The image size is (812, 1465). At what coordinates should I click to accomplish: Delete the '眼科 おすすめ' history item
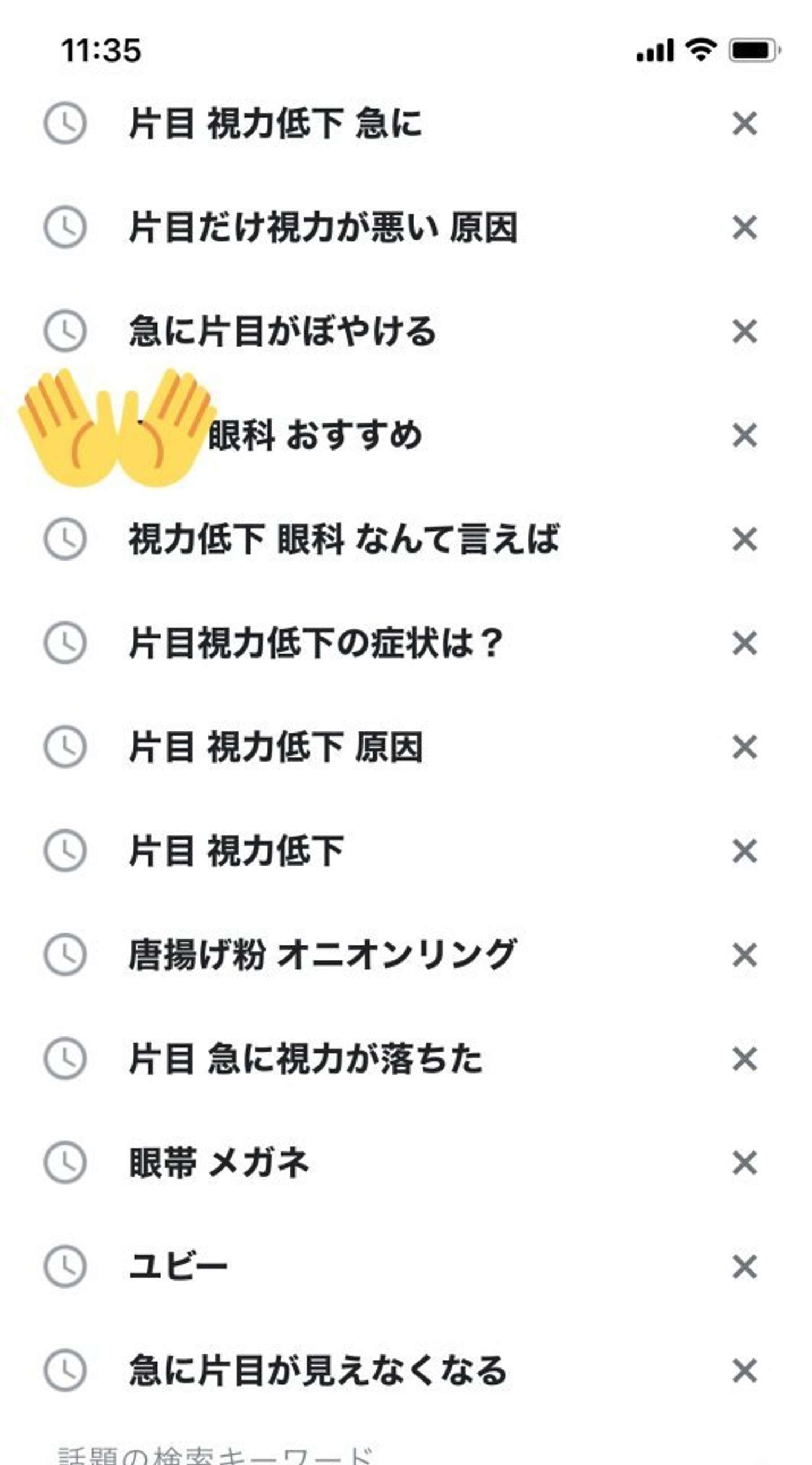pos(744,436)
